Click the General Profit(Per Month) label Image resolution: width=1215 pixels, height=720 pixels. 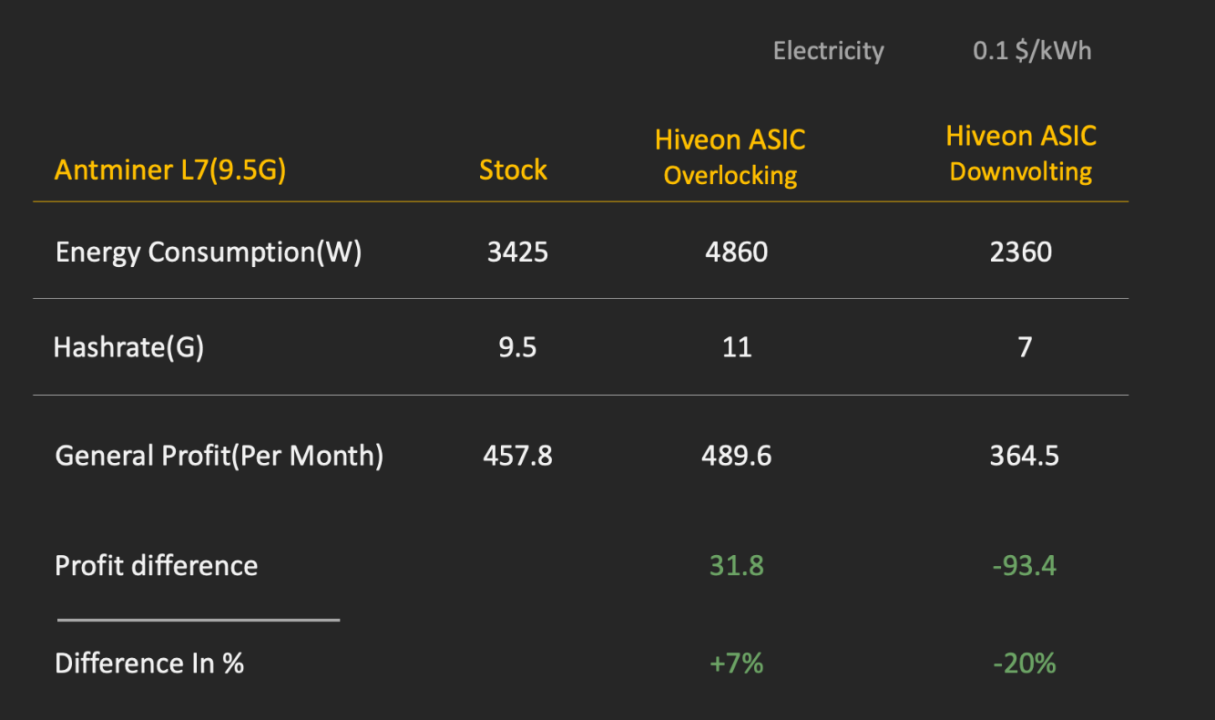pos(219,456)
